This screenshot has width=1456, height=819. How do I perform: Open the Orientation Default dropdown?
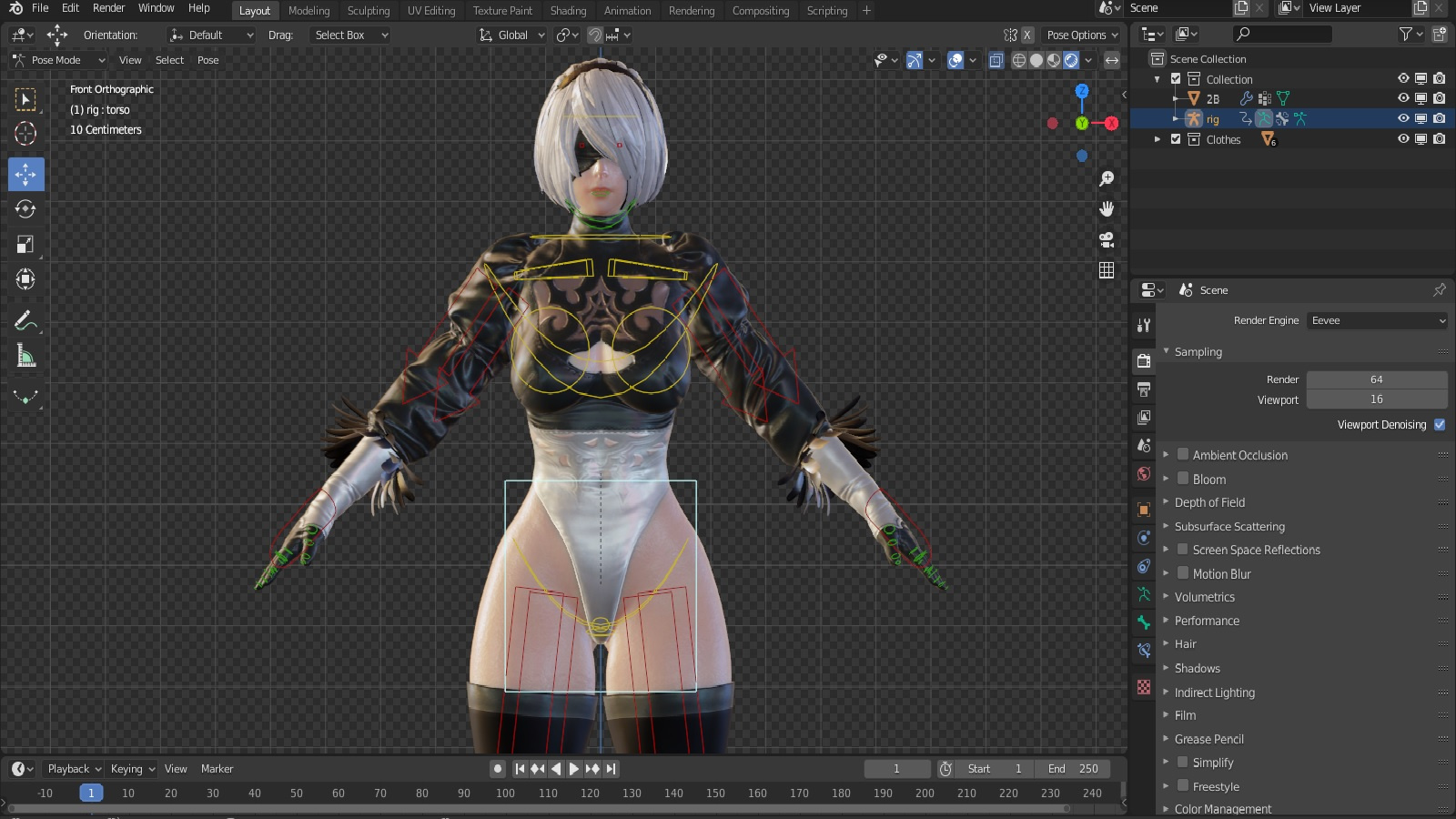click(210, 35)
